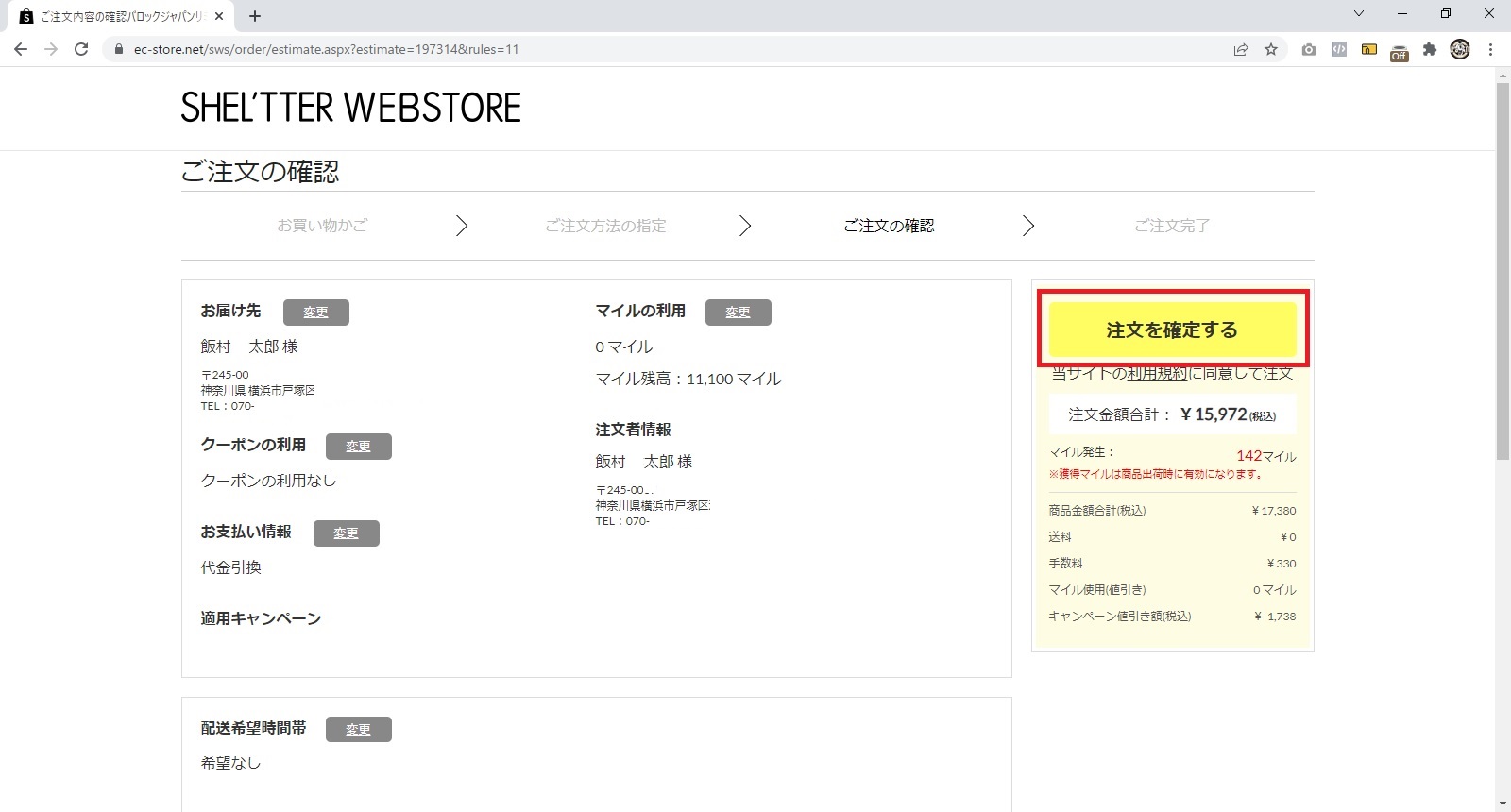Open a new browser tab
1511x812 pixels.
[x=255, y=16]
